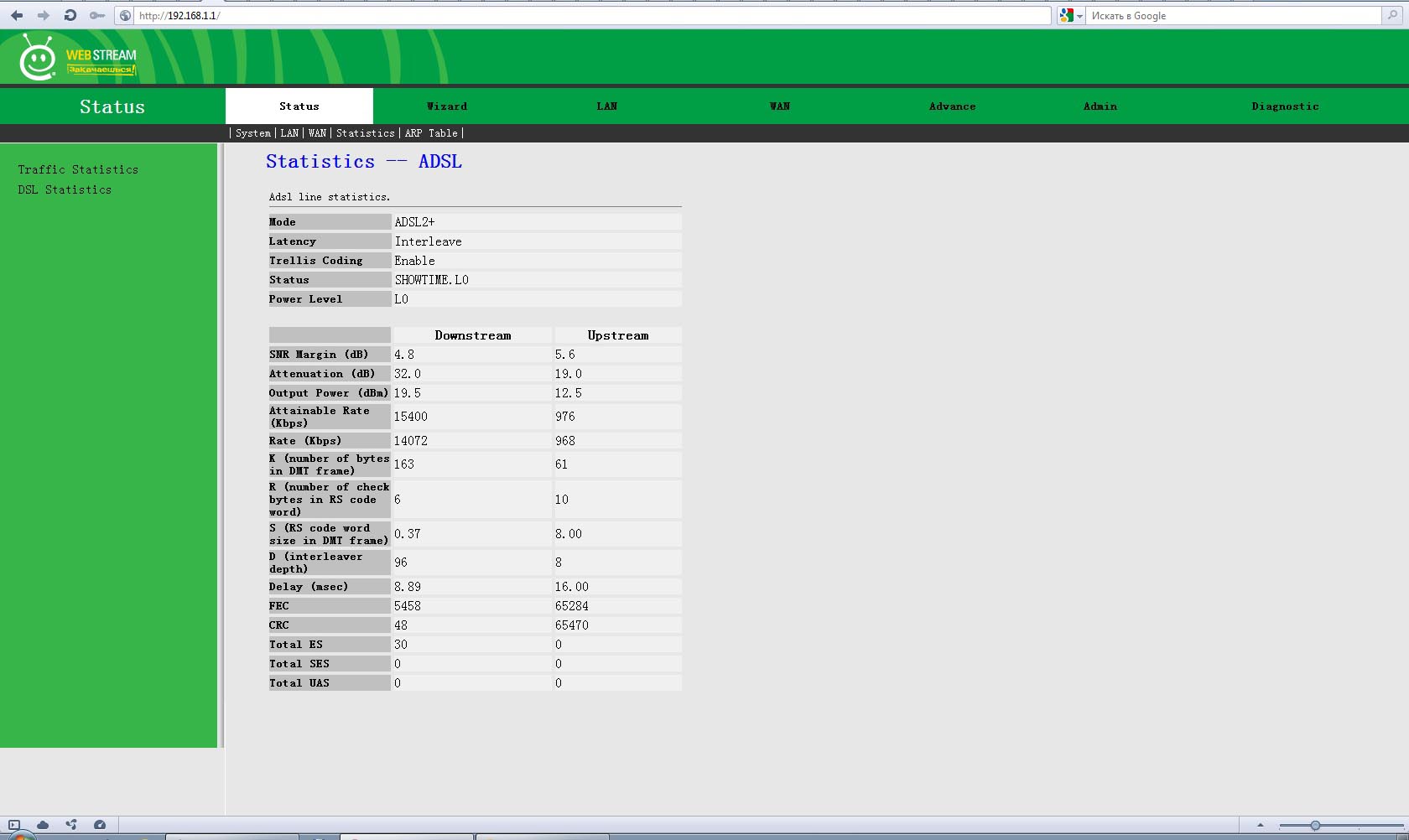Screen dimensions: 1409x840
Task: Switch to the Diagnostic tab
Action: point(1285,106)
